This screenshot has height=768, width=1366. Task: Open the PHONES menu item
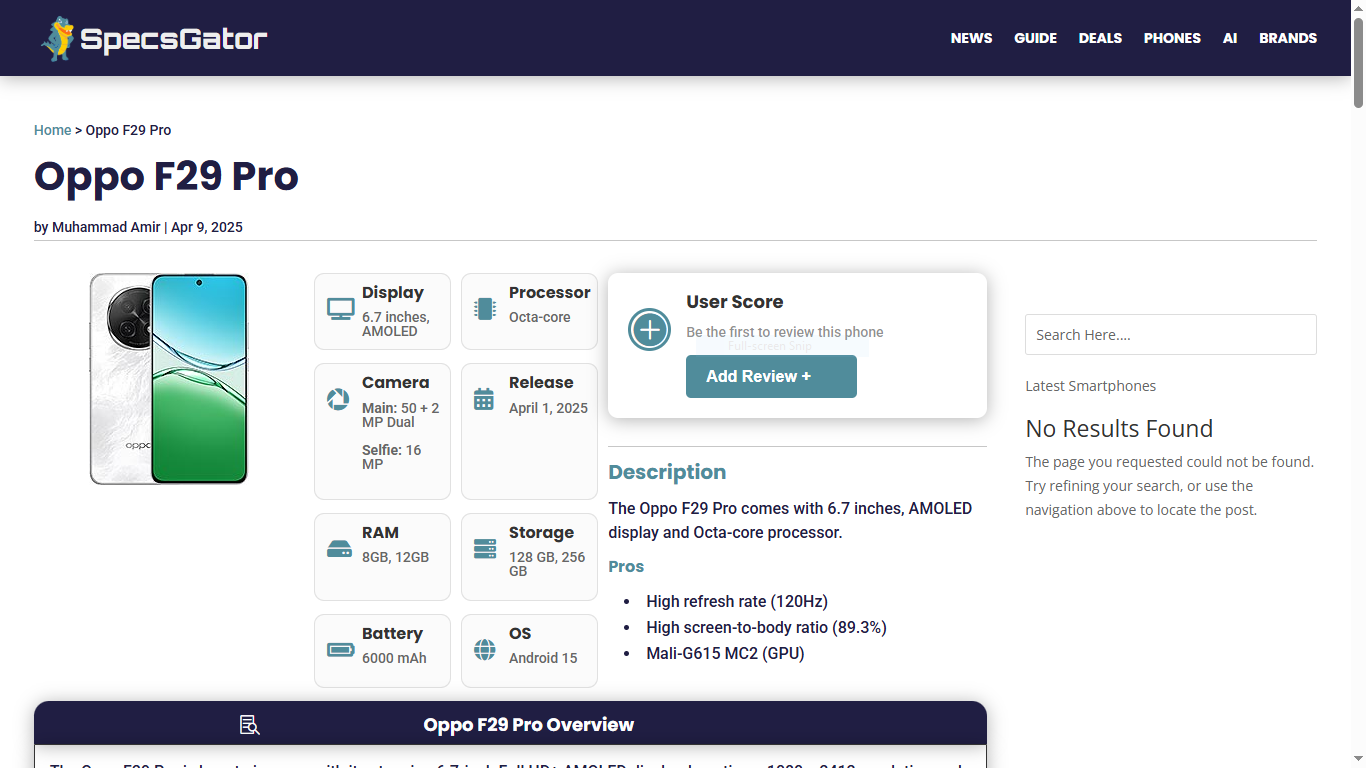pyautogui.click(x=1172, y=38)
